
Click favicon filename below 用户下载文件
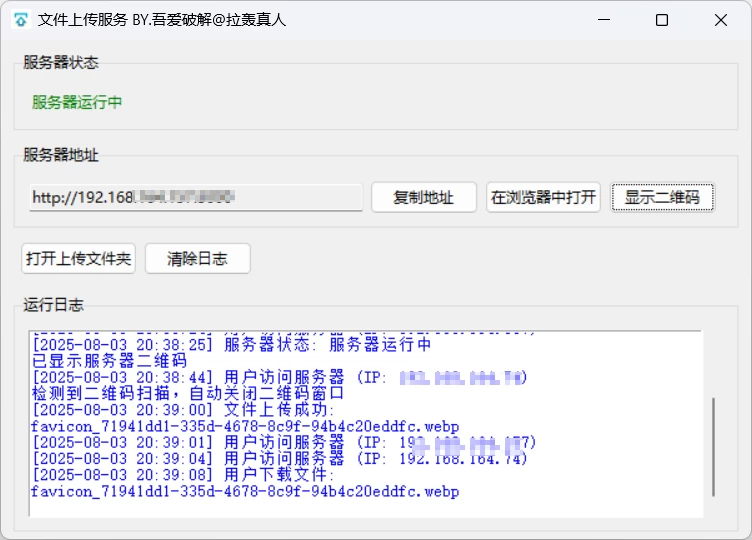245,491
